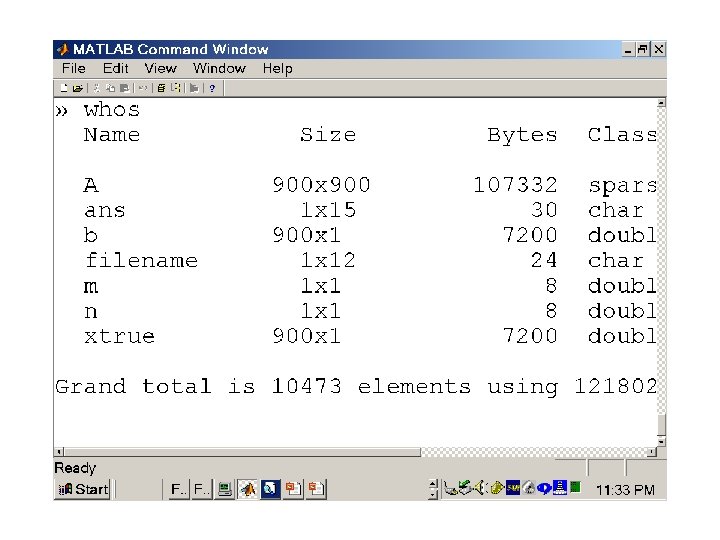Click the Paste toolbar icon
Image resolution: width=720 pixels, height=540 pixels.
(124, 88)
